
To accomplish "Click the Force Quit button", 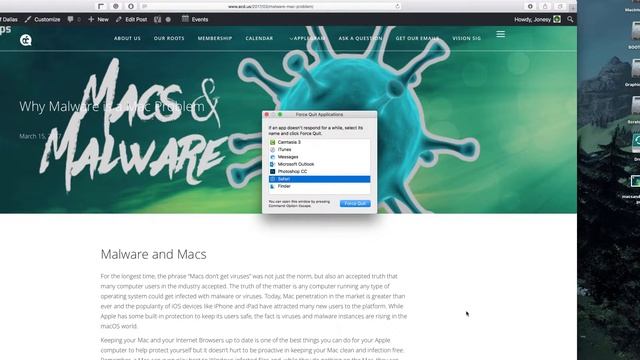I will (x=355, y=203).
